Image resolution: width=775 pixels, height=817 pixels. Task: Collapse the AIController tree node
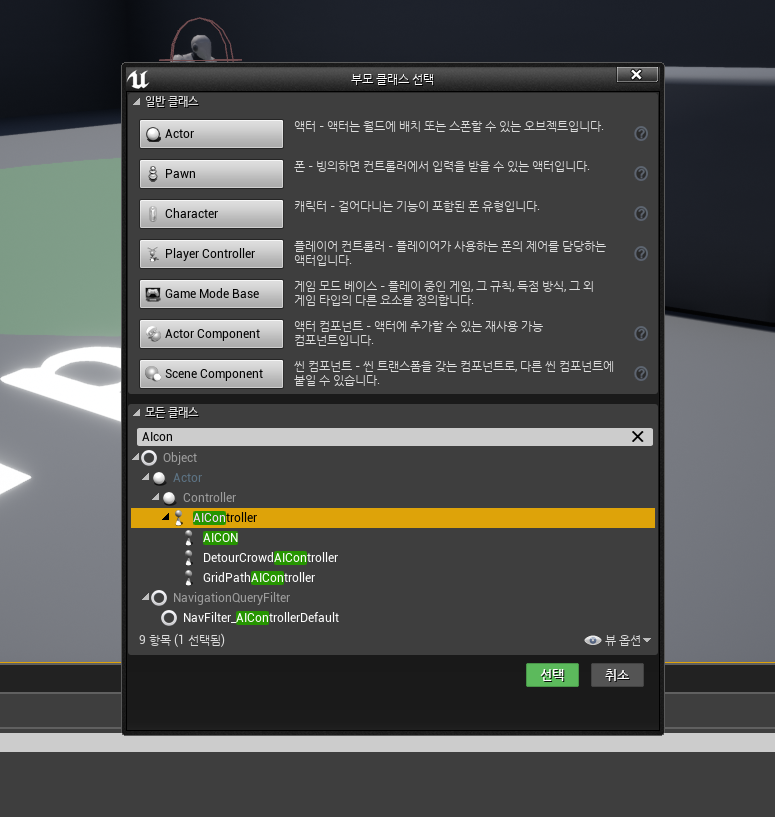coord(166,517)
